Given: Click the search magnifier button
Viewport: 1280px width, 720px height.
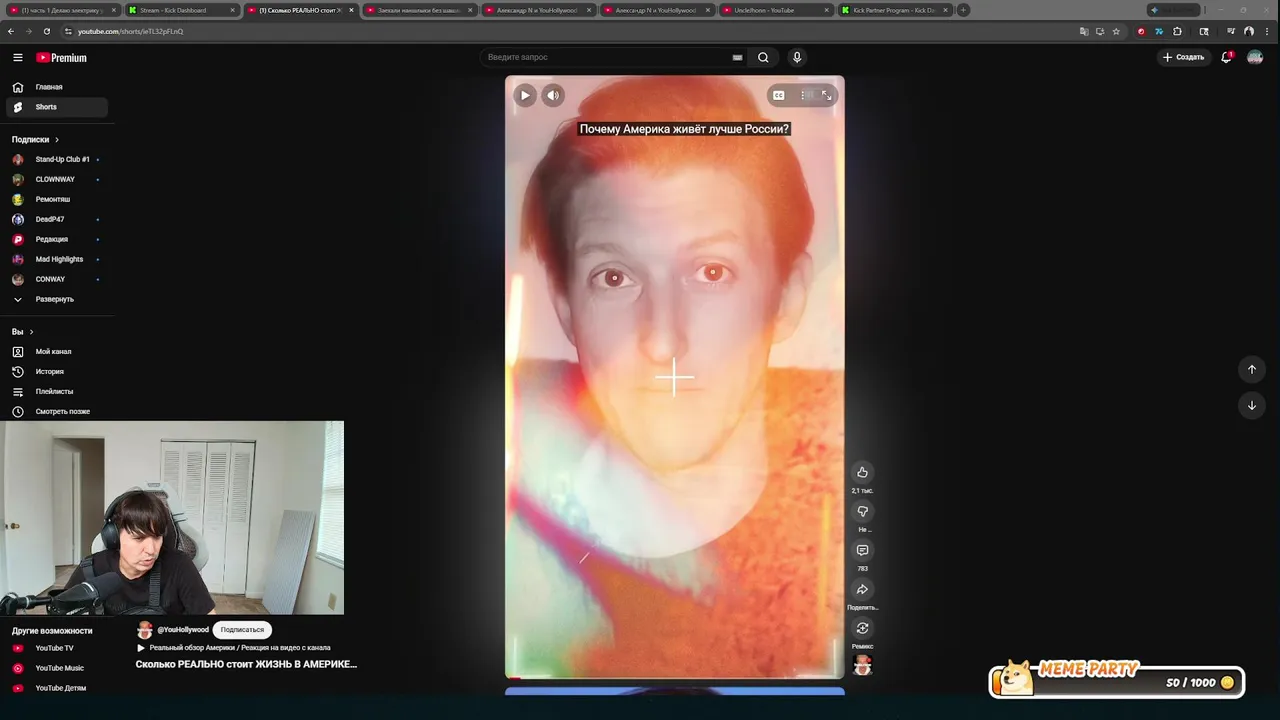Looking at the screenshot, I should [x=763, y=57].
